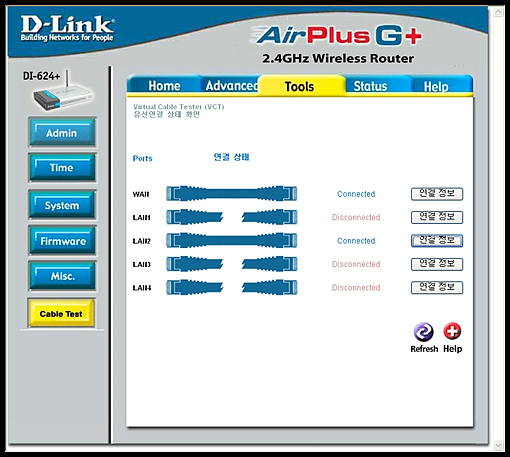Click the 2.4GHz Wireless Router title text
The image size is (510, 457).
[x=338, y=58]
